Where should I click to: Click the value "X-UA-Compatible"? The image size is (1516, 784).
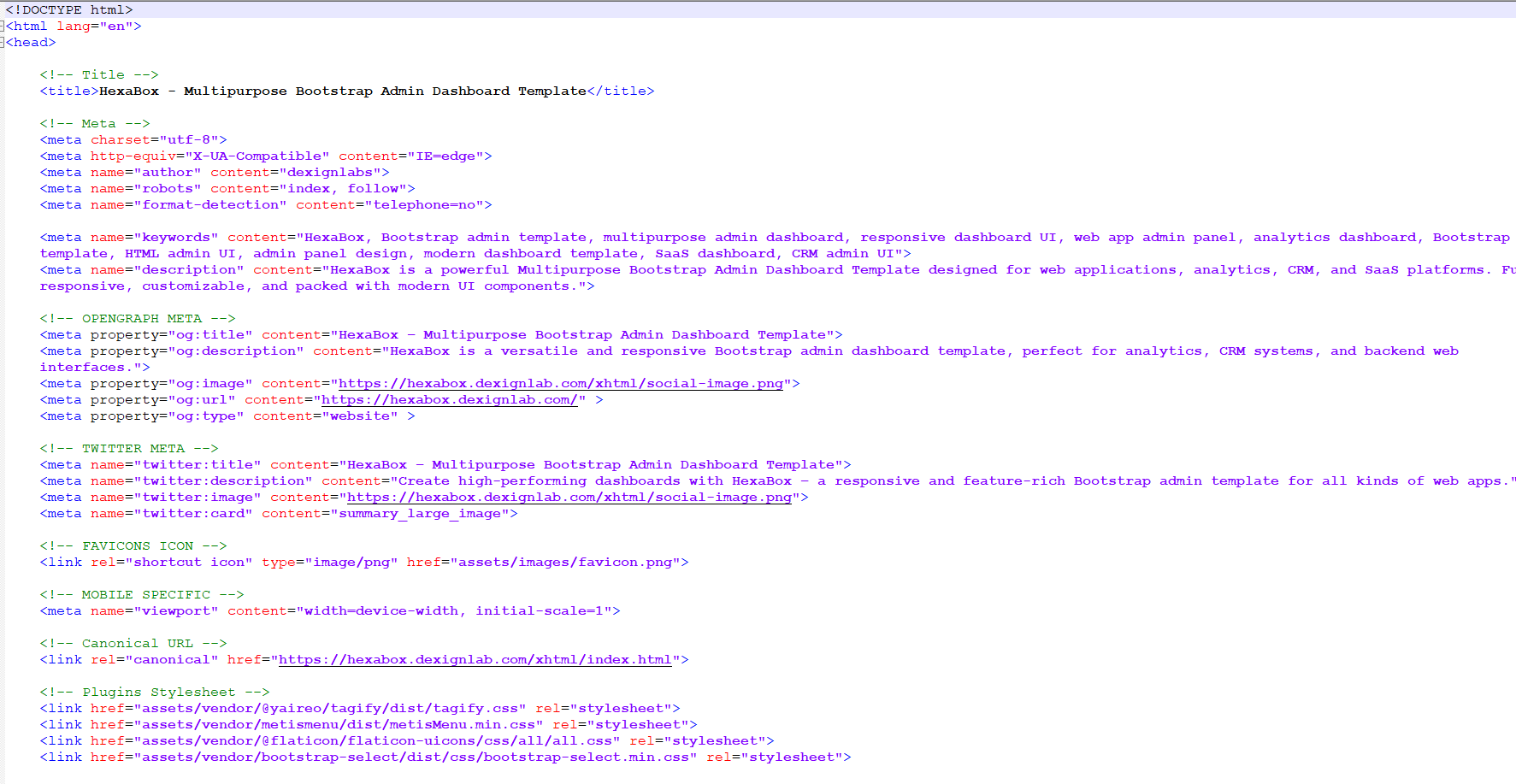[x=257, y=156]
